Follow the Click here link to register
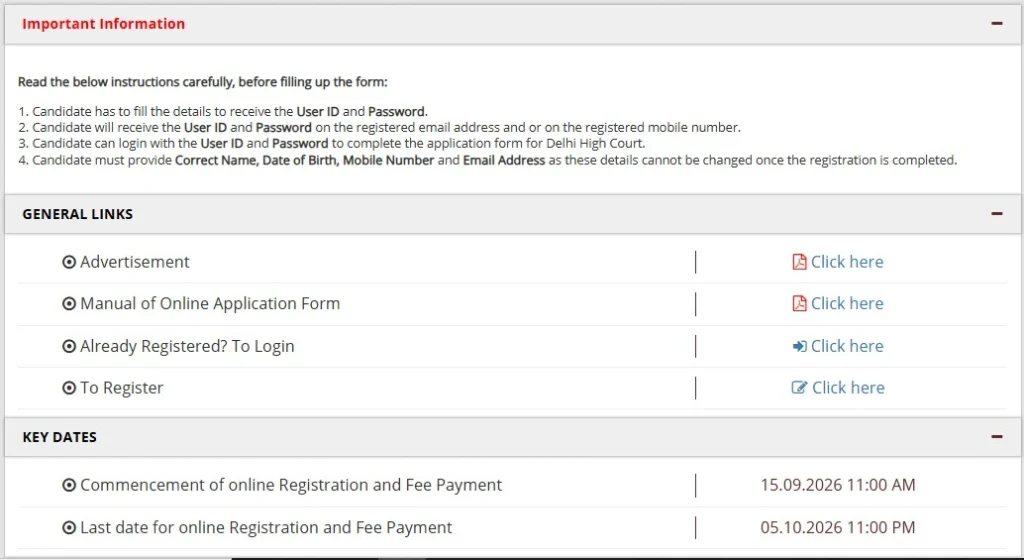This screenshot has height=560, width=1024. (x=848, y=388)
